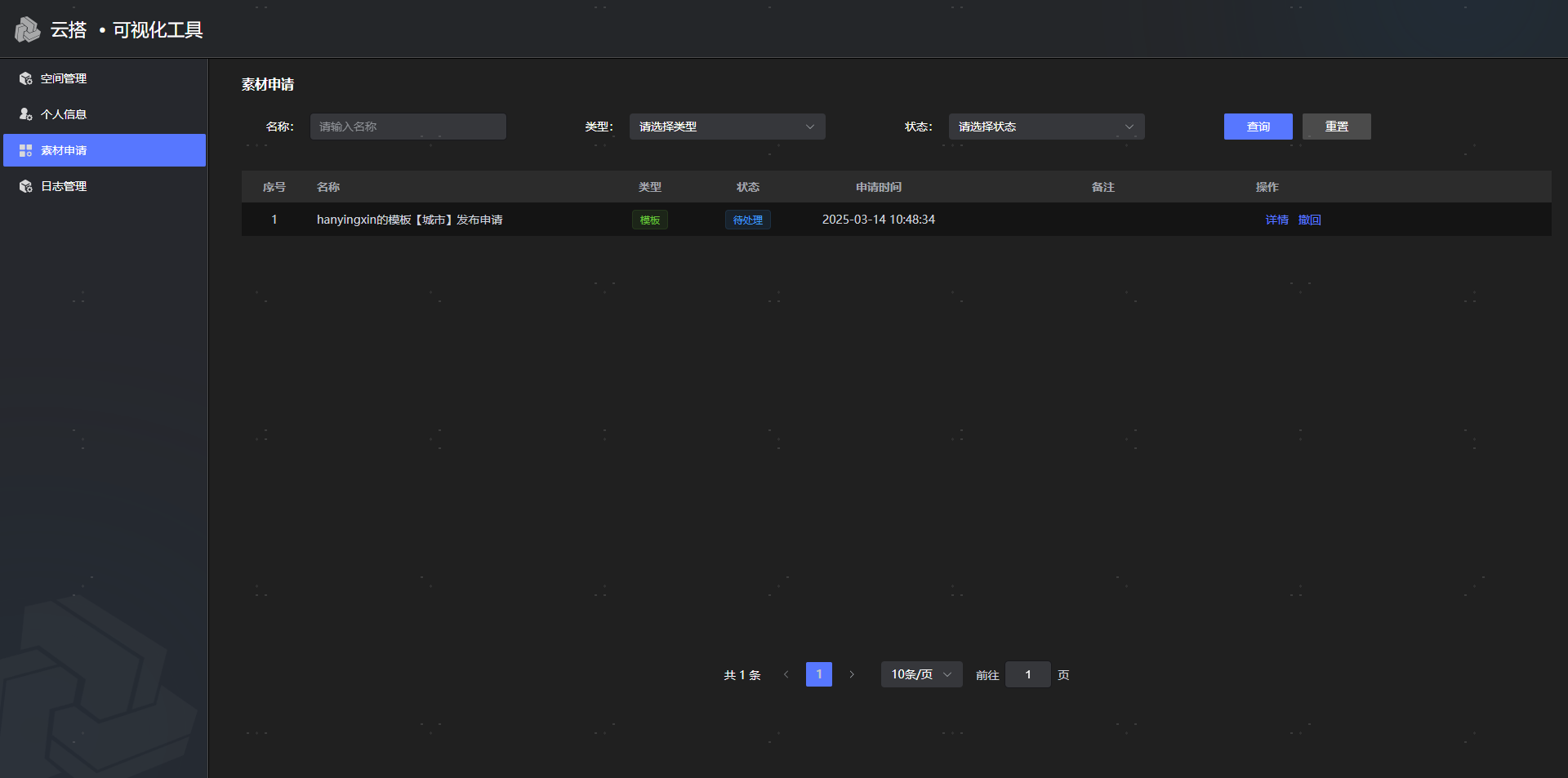Click the 云搭 logo icon

click(x=27, y=29)
